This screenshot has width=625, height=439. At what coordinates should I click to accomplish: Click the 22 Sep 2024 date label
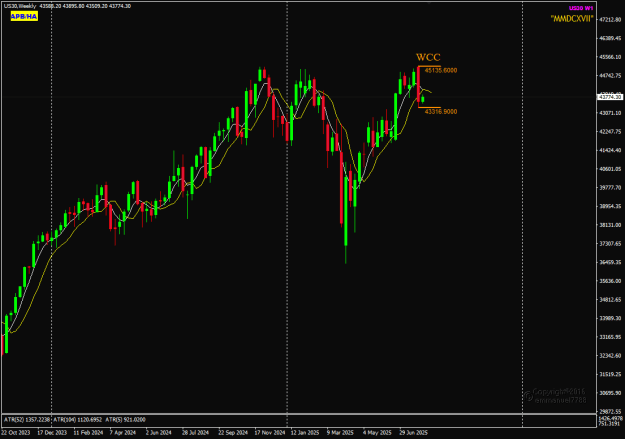pyautogui.click(x=233, y=433)
